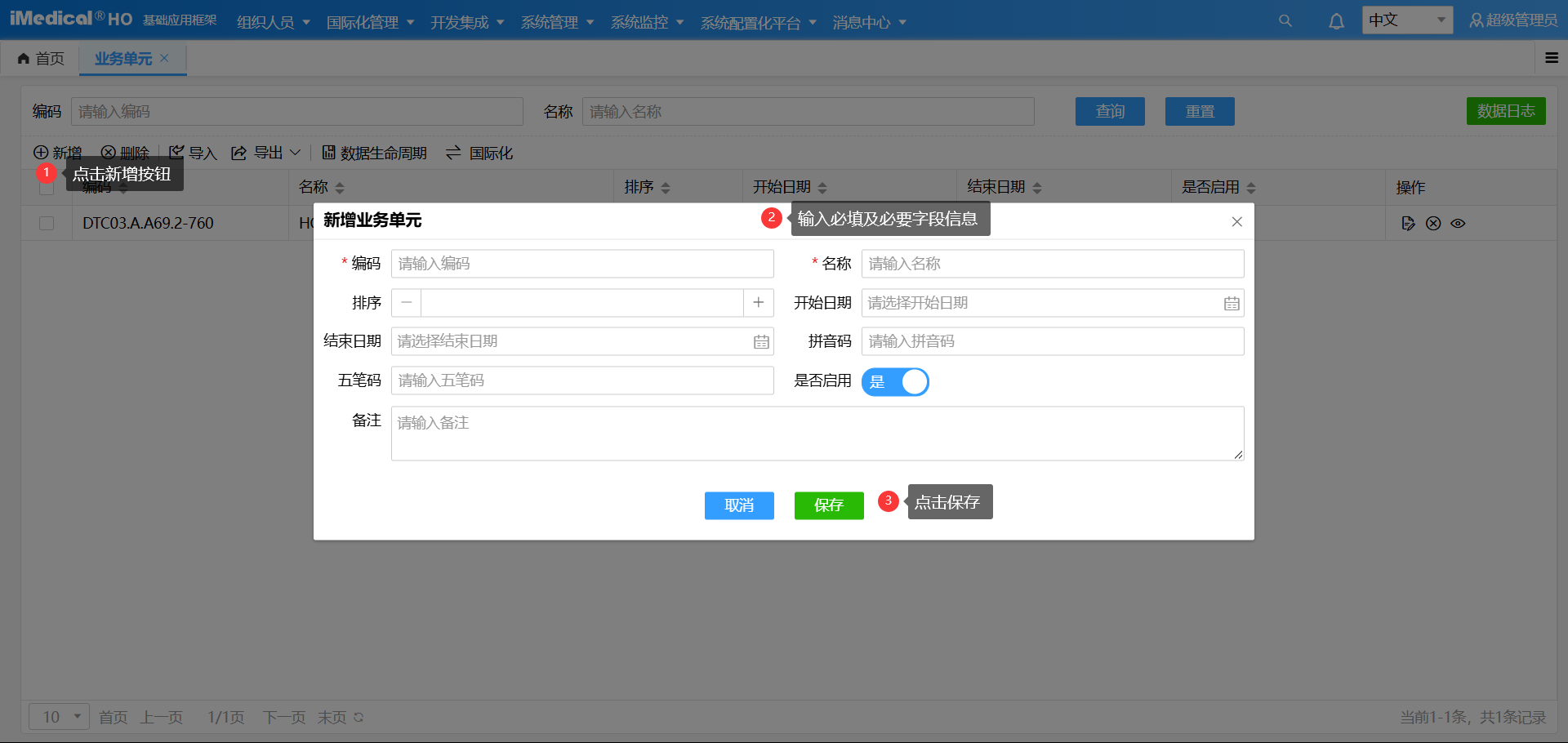This screenshot has width=1568, height=743.
Task: Open the 消息中心 menu
Action: click(870, 22)
